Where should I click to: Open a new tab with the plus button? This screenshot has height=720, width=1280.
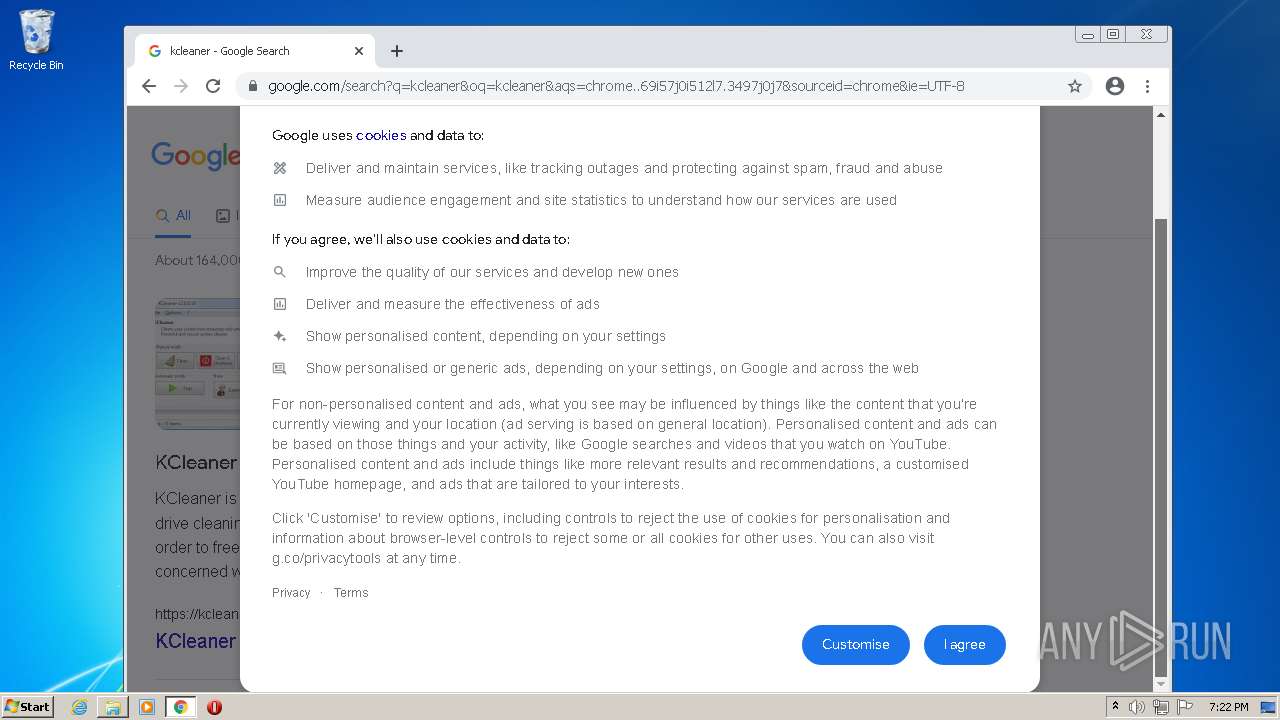tap(397, 51)
